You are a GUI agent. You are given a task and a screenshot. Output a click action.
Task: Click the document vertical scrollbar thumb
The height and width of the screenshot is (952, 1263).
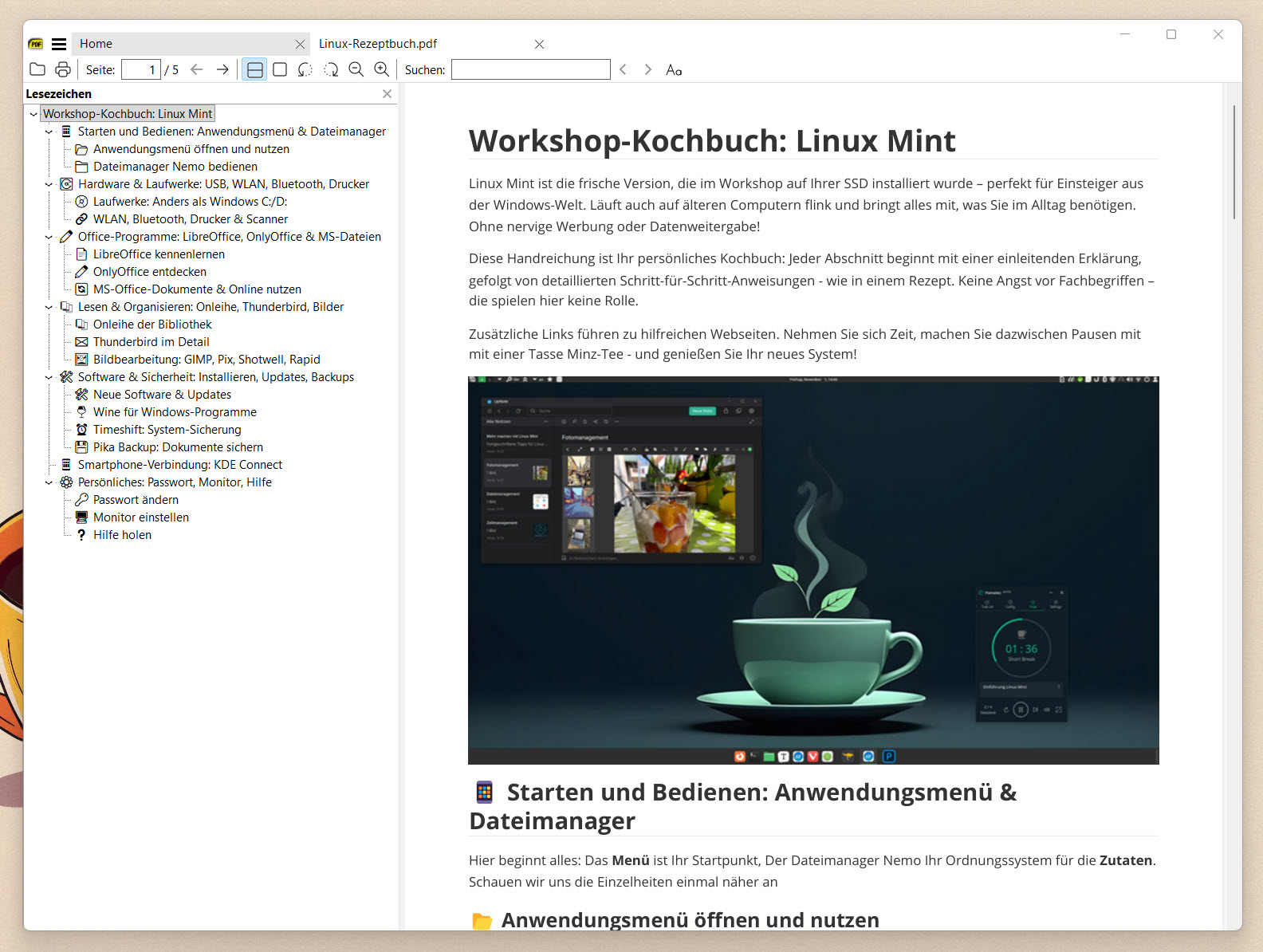coord(1233,162)
